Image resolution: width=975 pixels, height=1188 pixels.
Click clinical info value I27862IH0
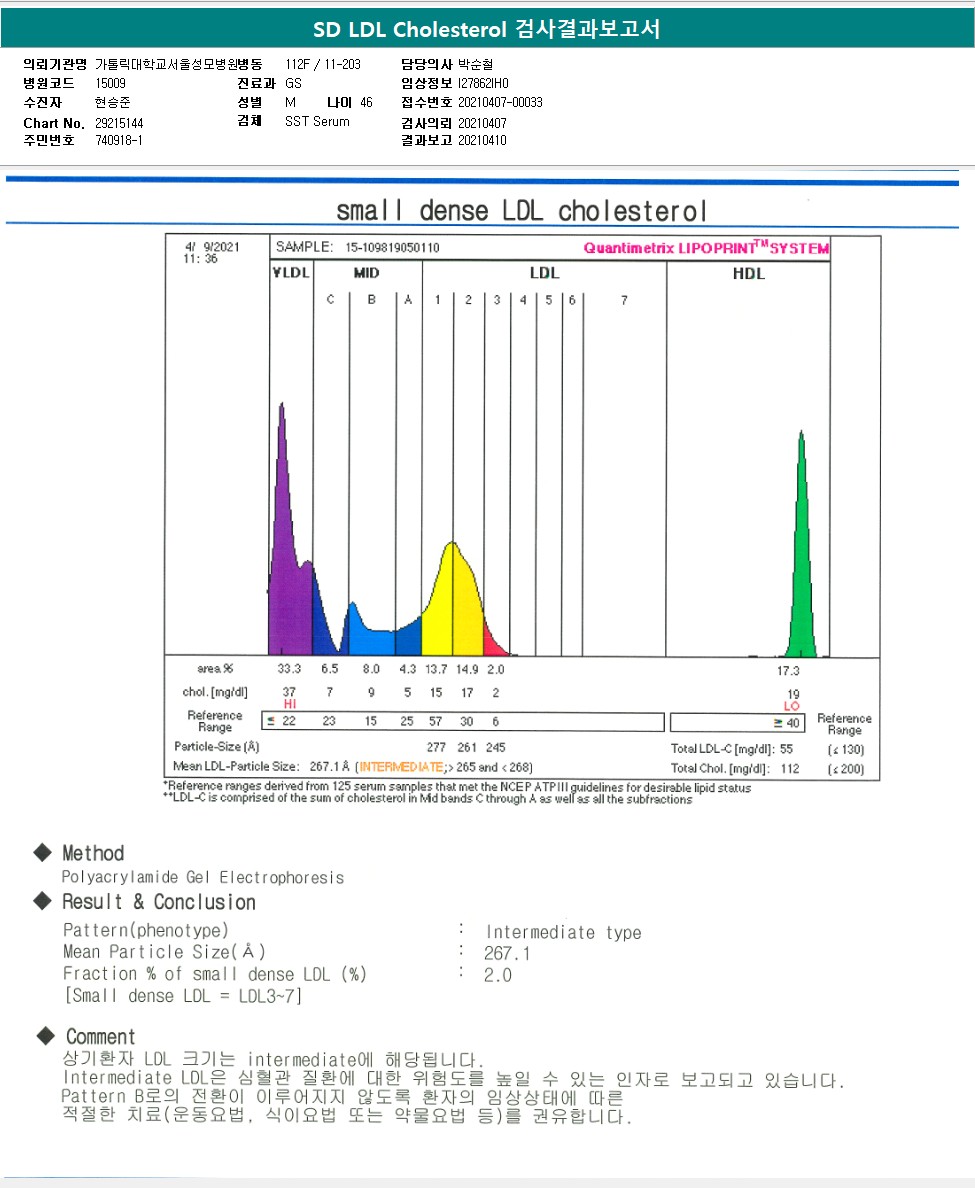(483, 83)
